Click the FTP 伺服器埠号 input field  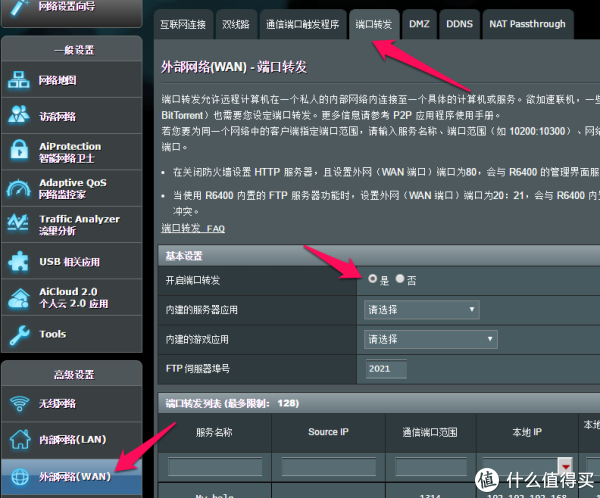386,369
